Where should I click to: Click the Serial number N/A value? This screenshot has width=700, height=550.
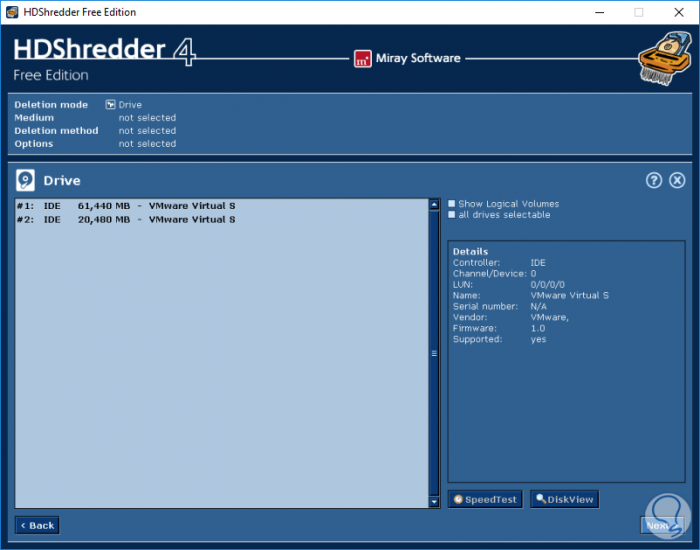(538, 306)
